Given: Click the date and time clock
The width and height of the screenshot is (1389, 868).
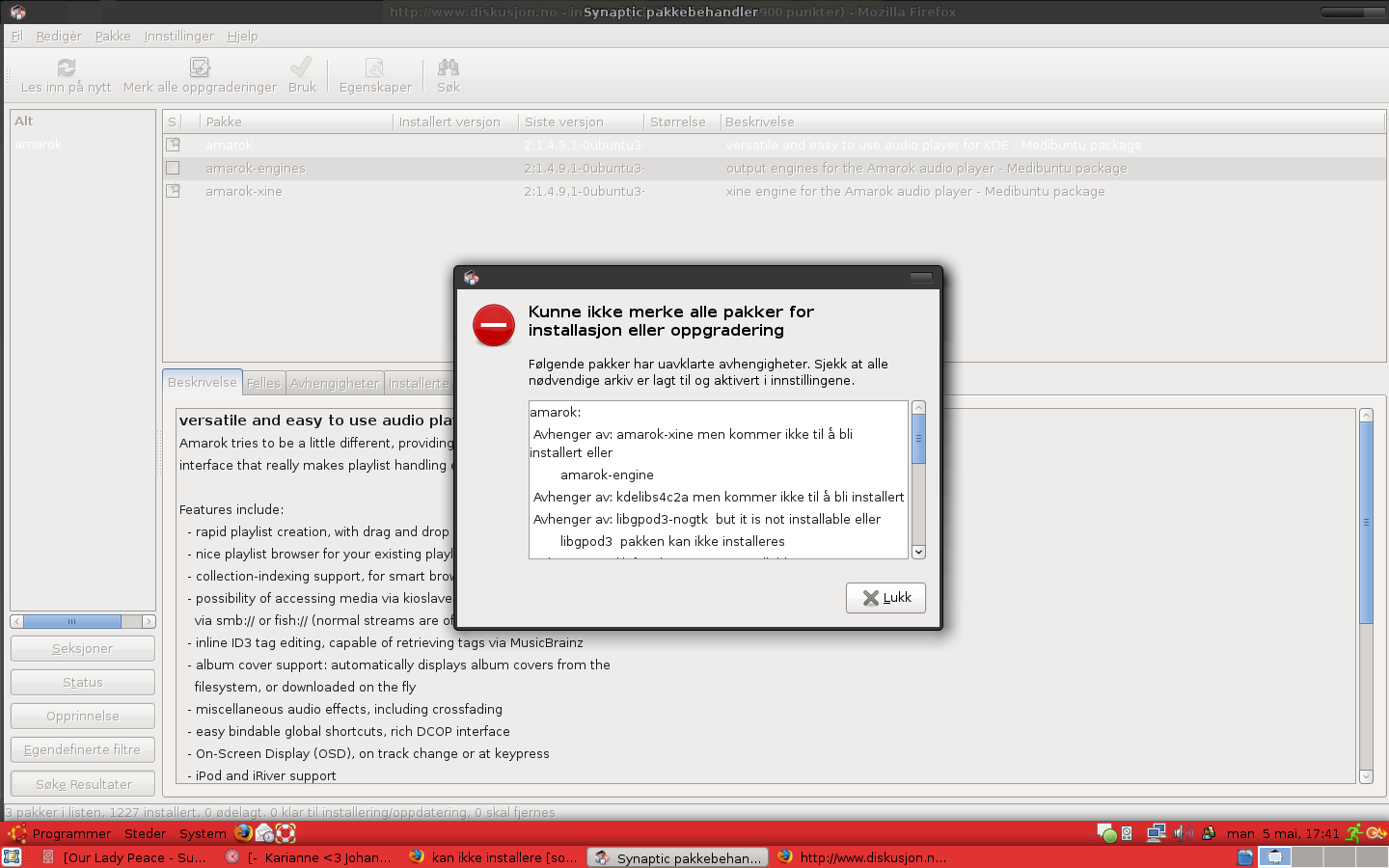Looking at the screenshot, I should tap(1283, 833).
